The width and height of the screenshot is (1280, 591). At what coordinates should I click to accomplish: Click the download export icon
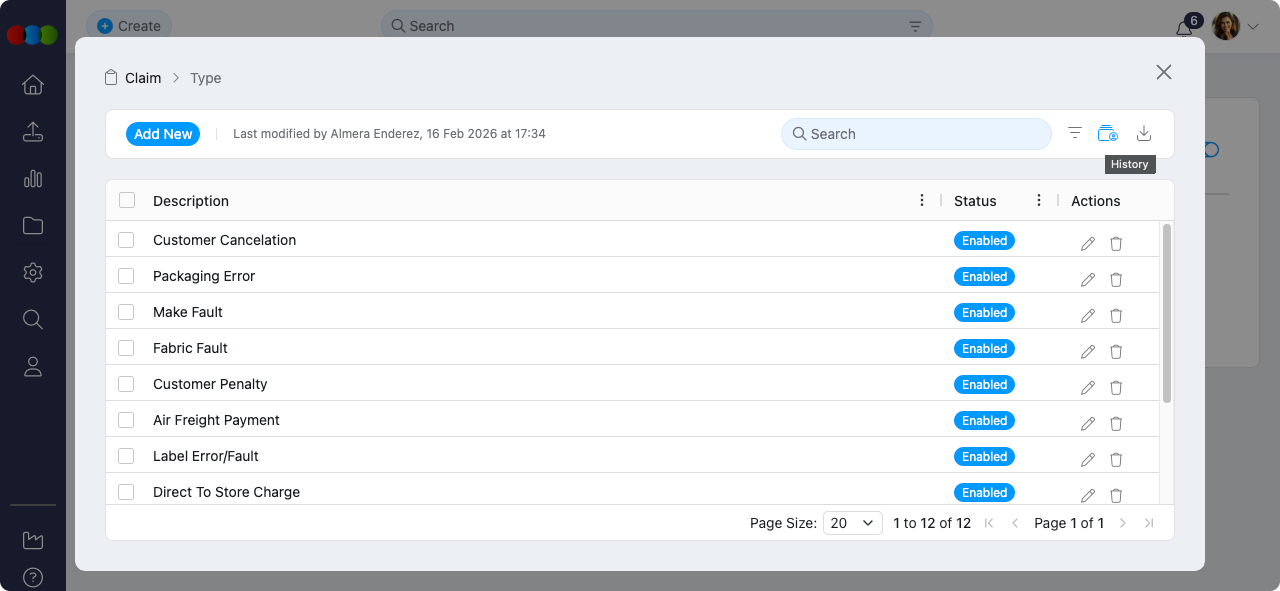pos(1144,134)
